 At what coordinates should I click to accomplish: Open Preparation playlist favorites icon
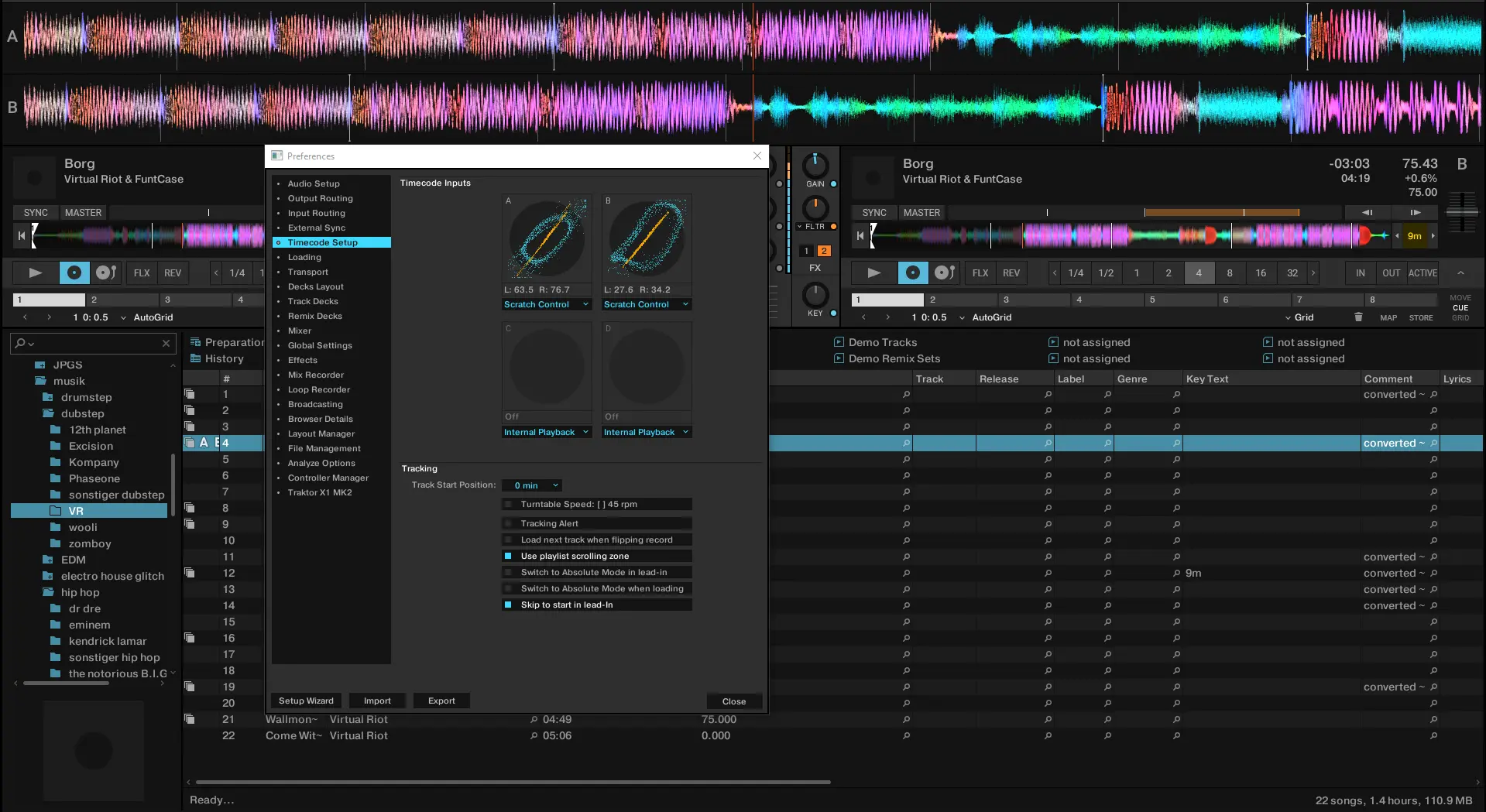click(196, 342)
